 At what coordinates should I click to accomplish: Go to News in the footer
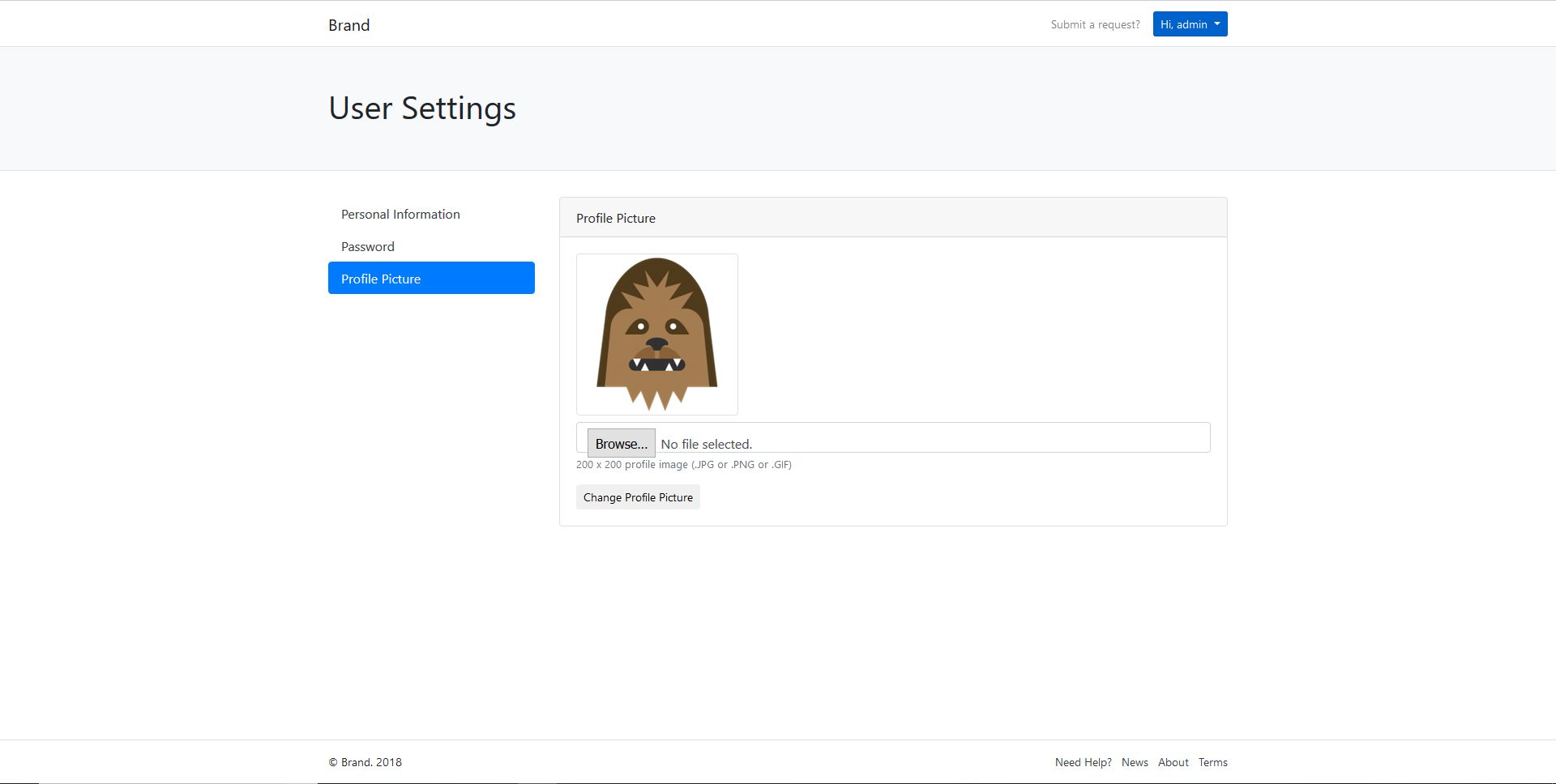[1135, 762]
